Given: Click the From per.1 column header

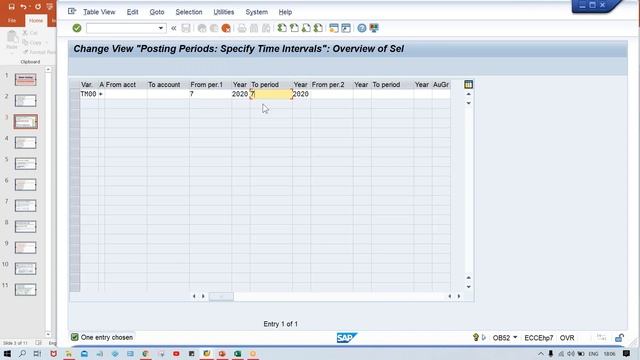Looking at the screenshot, I should coord(210,84).
